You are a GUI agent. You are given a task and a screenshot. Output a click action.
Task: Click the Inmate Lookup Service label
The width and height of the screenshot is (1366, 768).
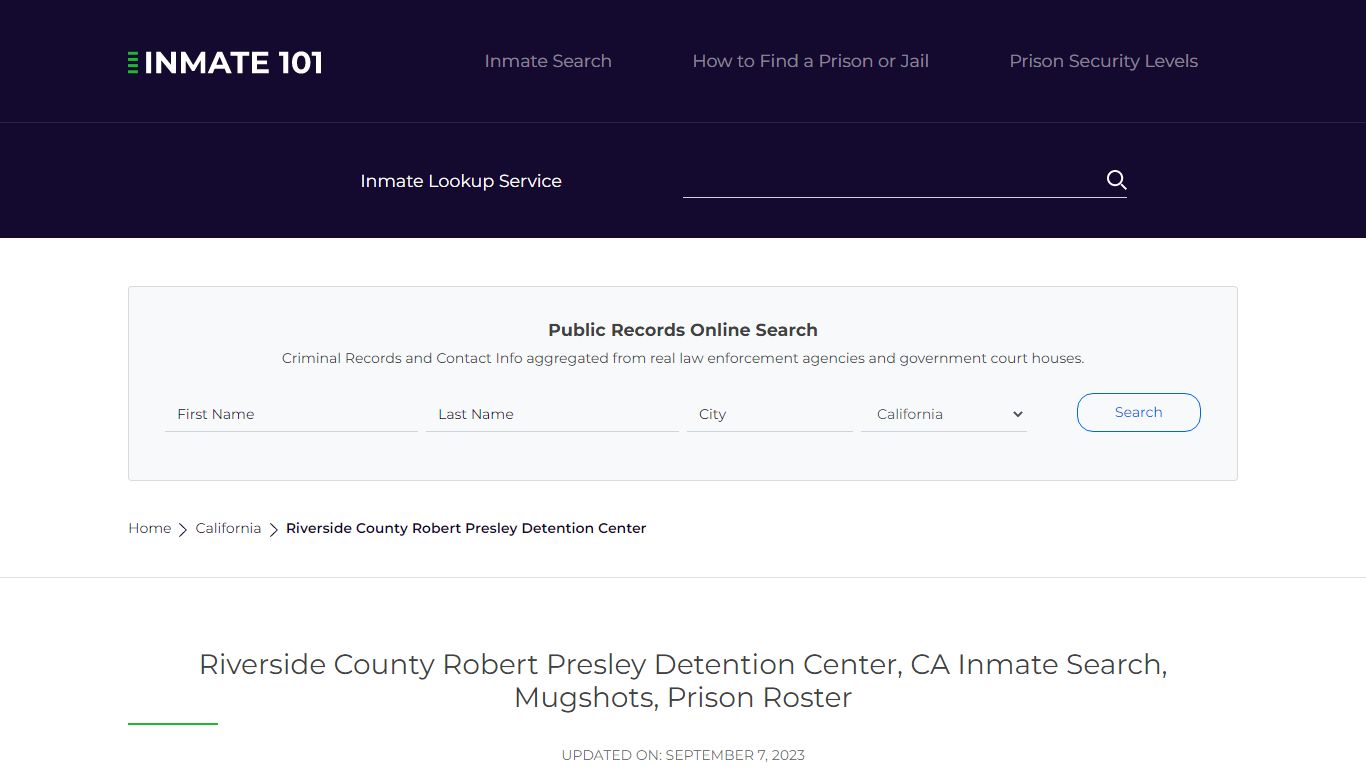(x=461, y=181)
